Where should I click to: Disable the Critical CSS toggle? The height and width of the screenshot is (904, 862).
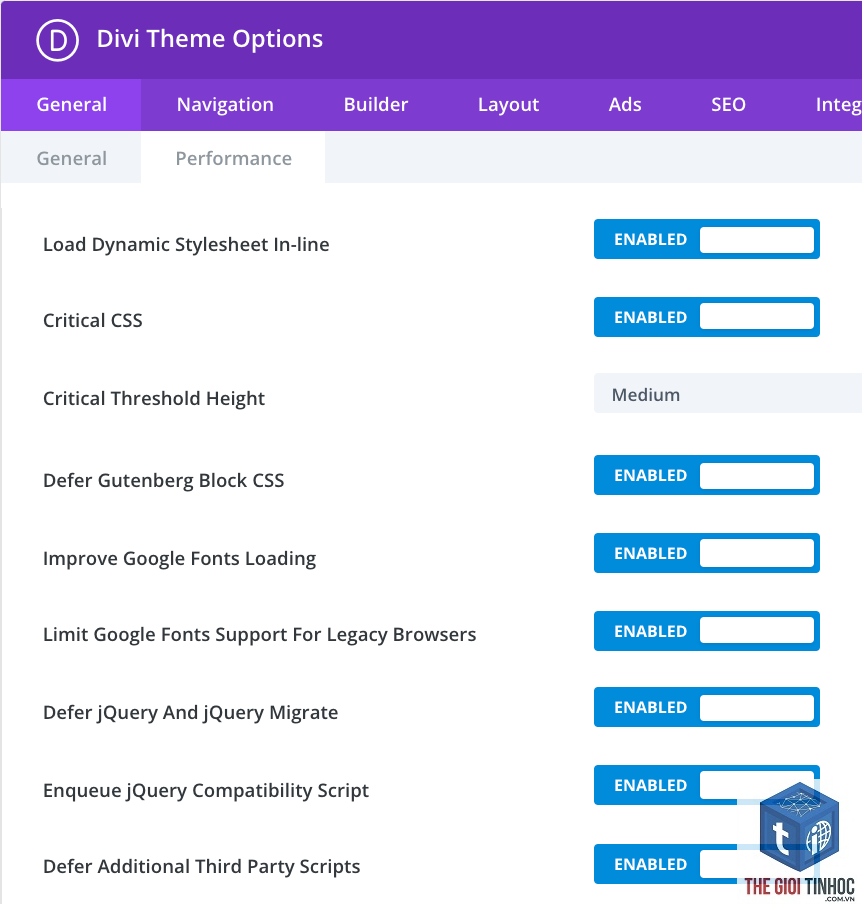tap(706, 317)
